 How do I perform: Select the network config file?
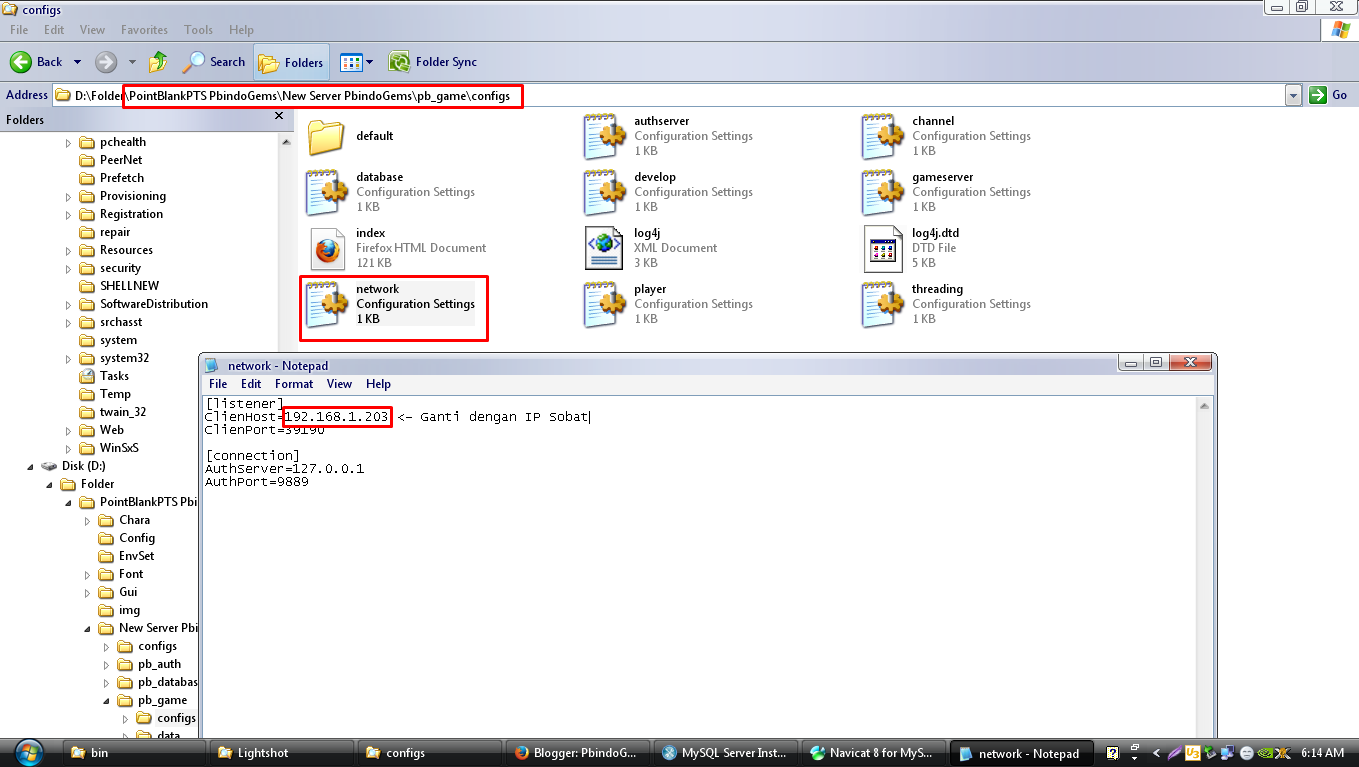coord(326,305)
